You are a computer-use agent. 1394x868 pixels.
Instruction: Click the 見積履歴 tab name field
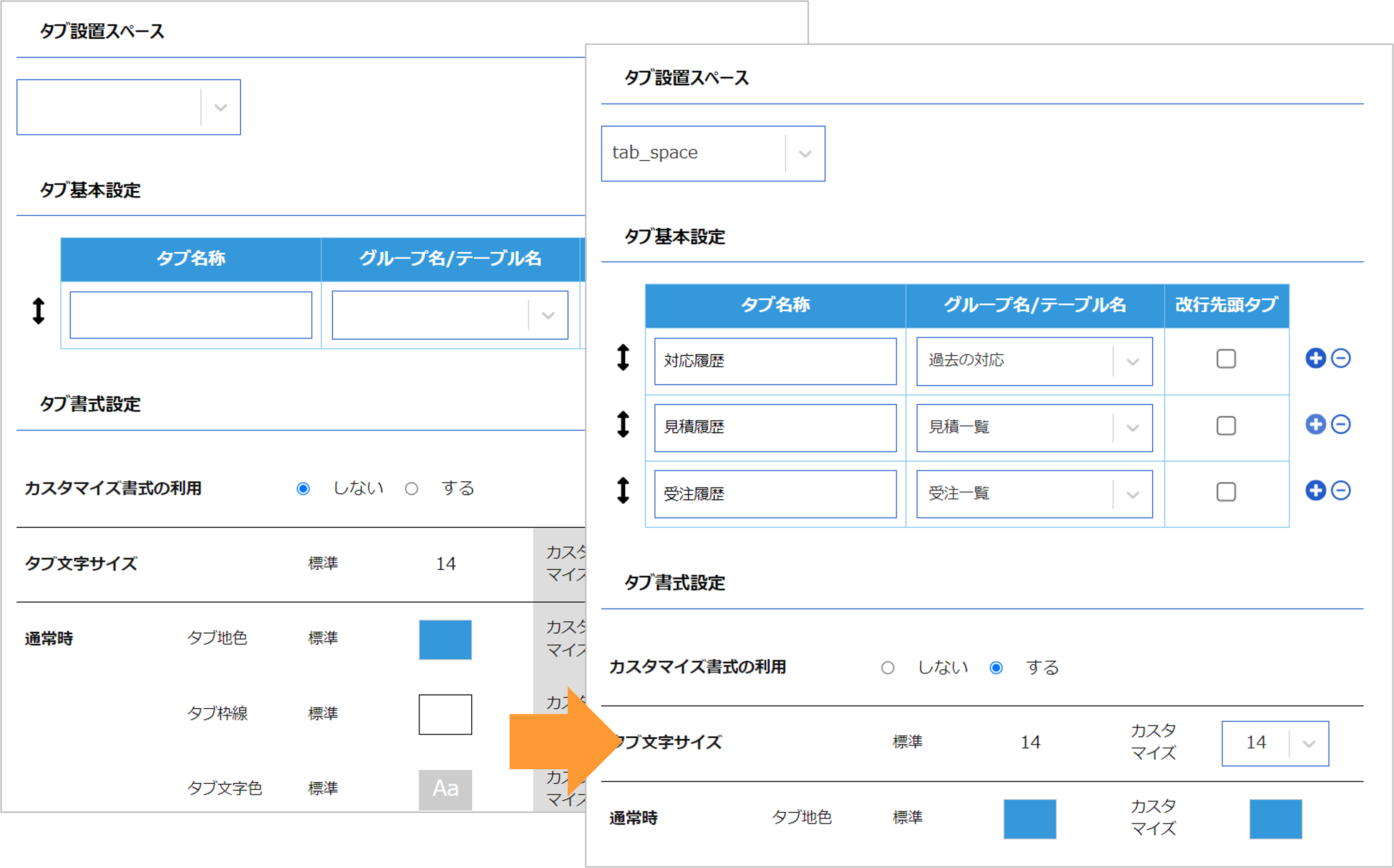pos(775,427)
